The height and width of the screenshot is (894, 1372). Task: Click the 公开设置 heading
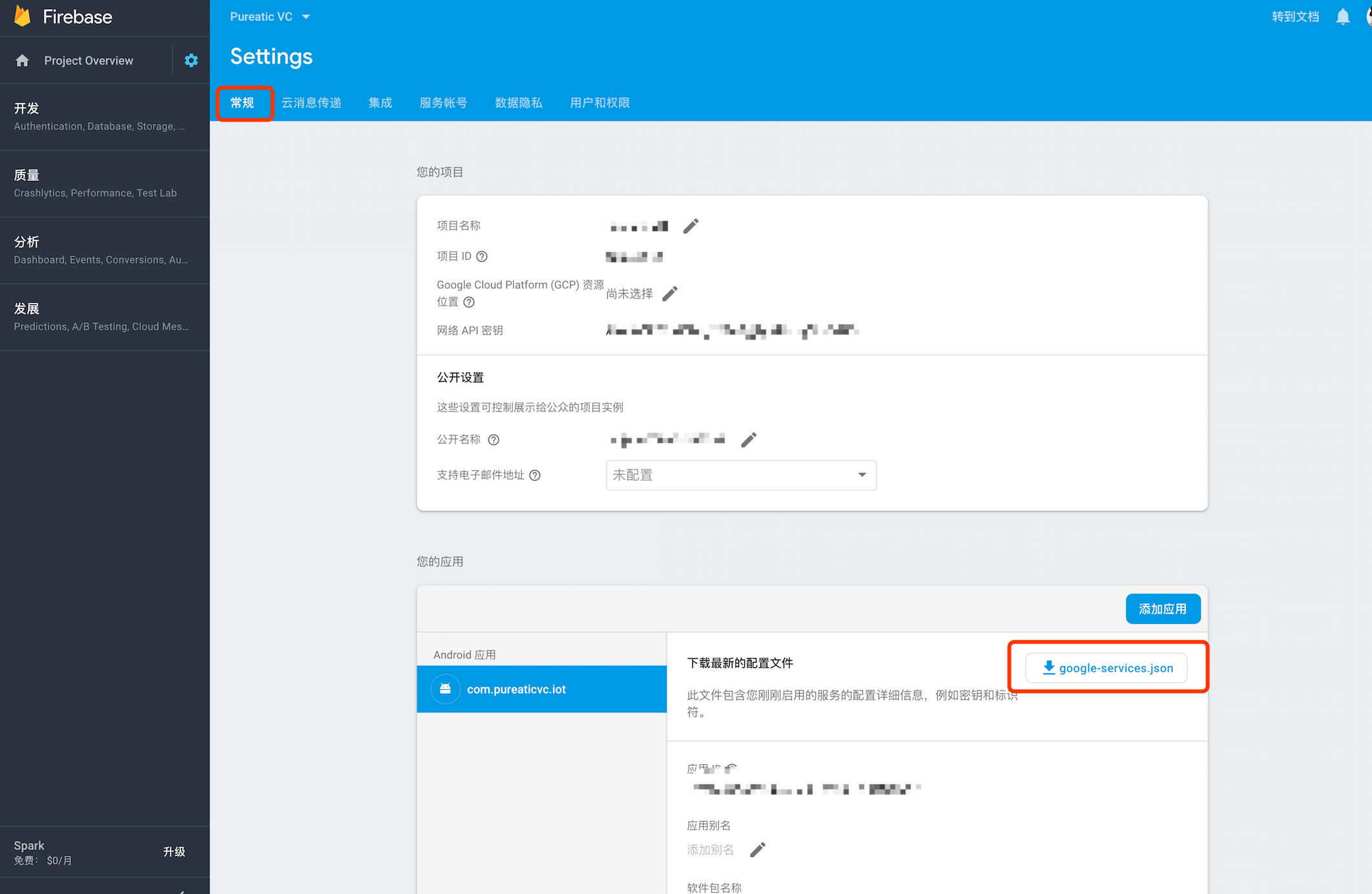point(461,378)
